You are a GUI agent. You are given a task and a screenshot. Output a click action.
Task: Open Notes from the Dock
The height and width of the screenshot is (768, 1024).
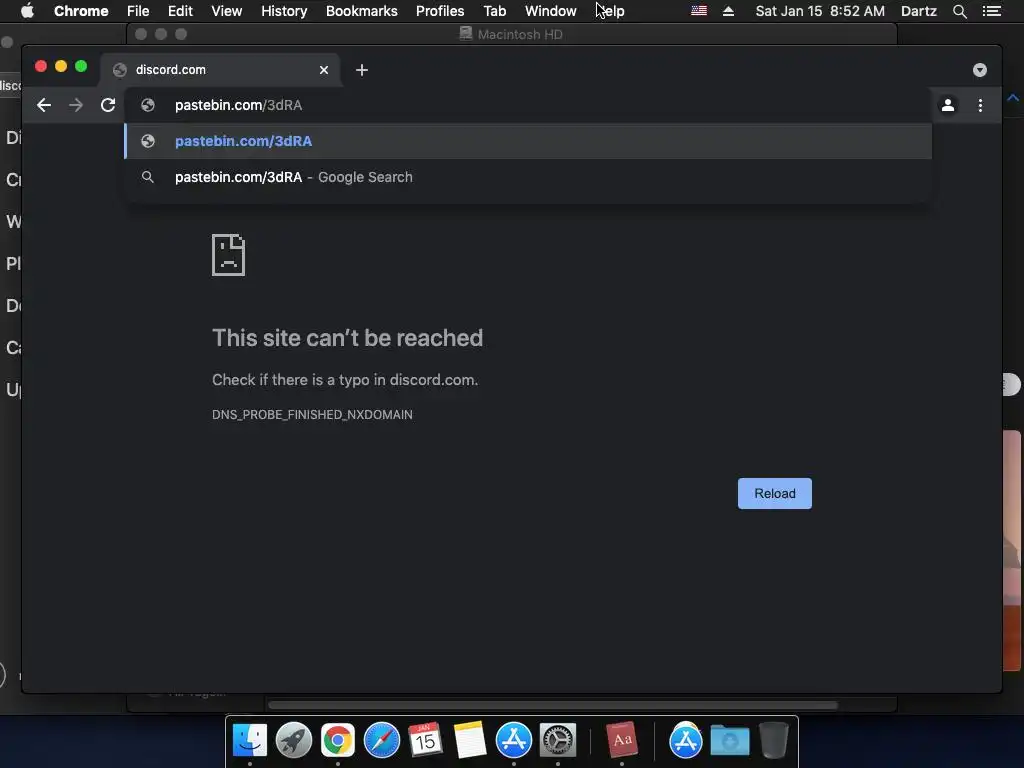[470, 740]
